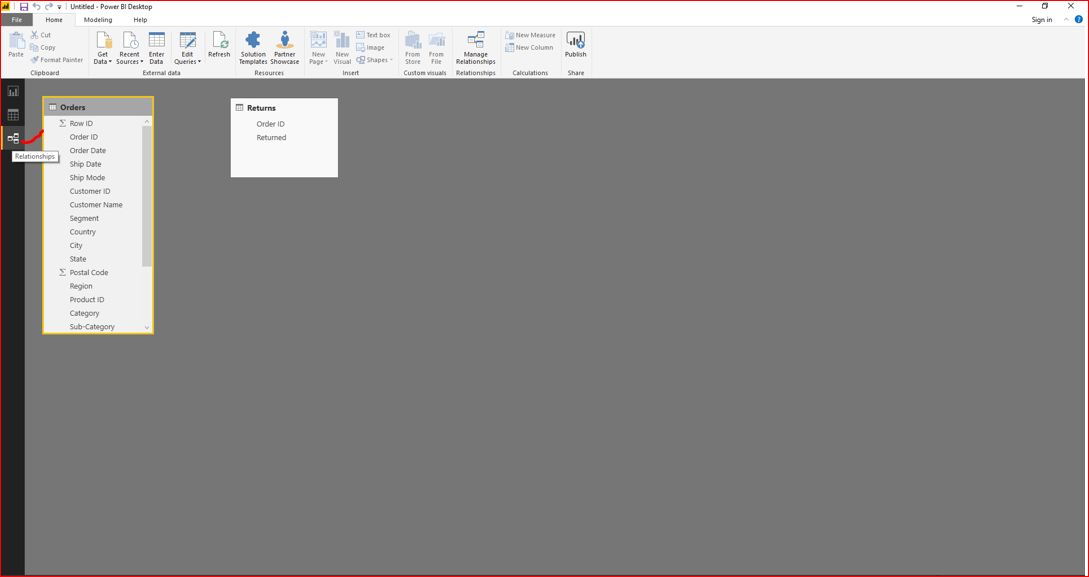Open Solution Templates
Image resolution: width=1089 pixels, height=577 pixels.
point(253,48)
